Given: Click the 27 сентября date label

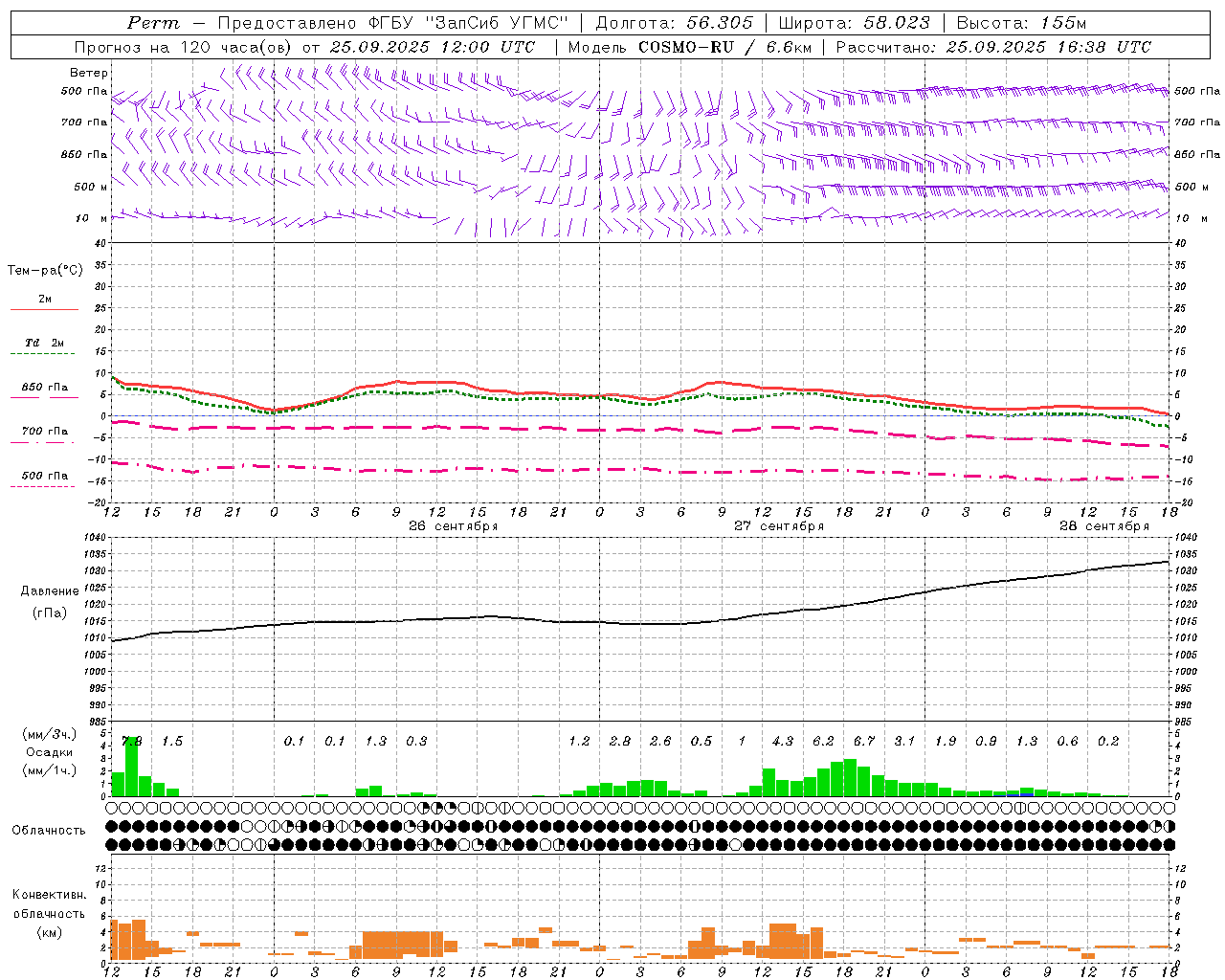Looking at the screenshot, I should coord(779,526).
